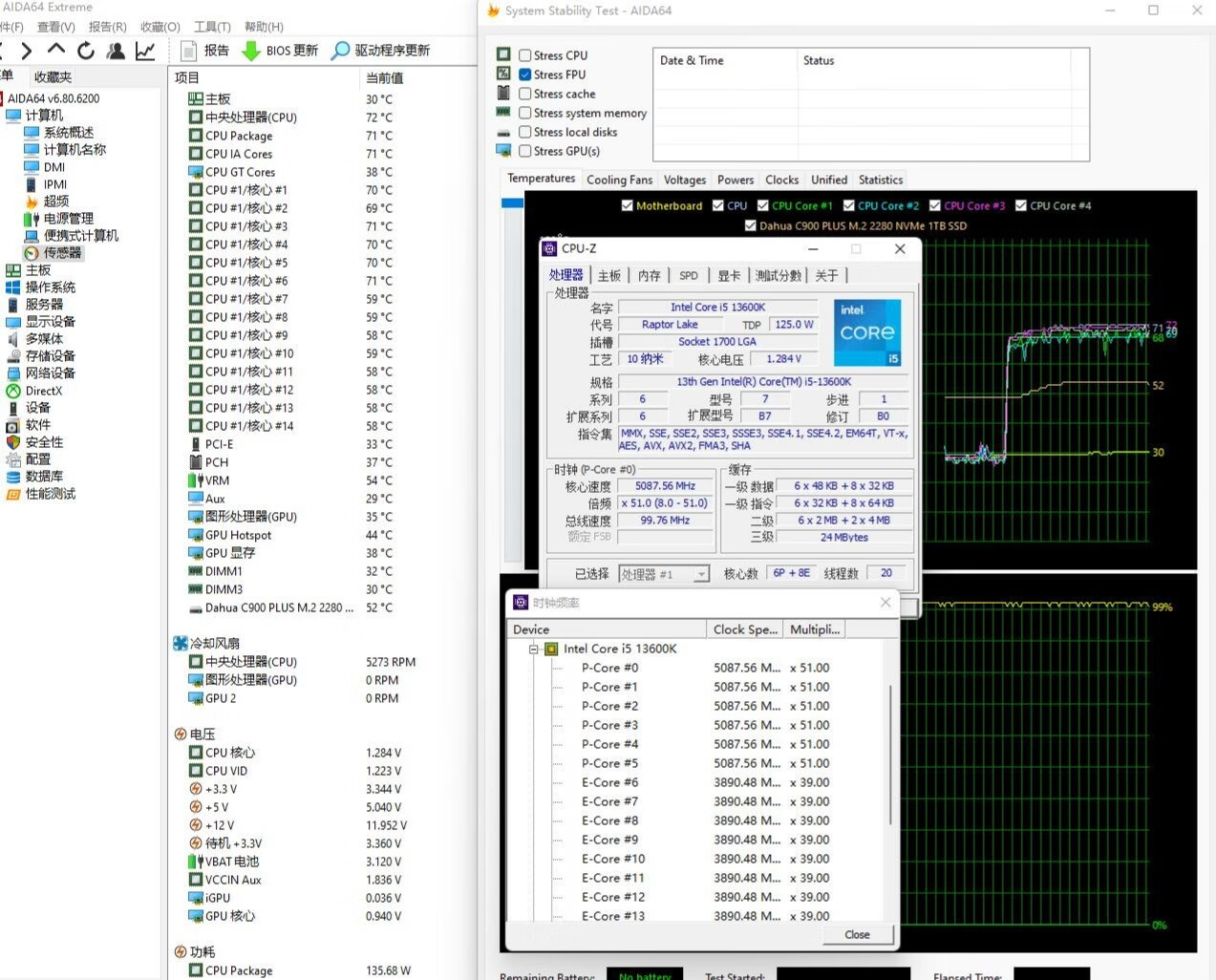Open the SPD tab in CPU-Z
Image resolution: width=1216 pixels, height=980 pixels.
689,275
